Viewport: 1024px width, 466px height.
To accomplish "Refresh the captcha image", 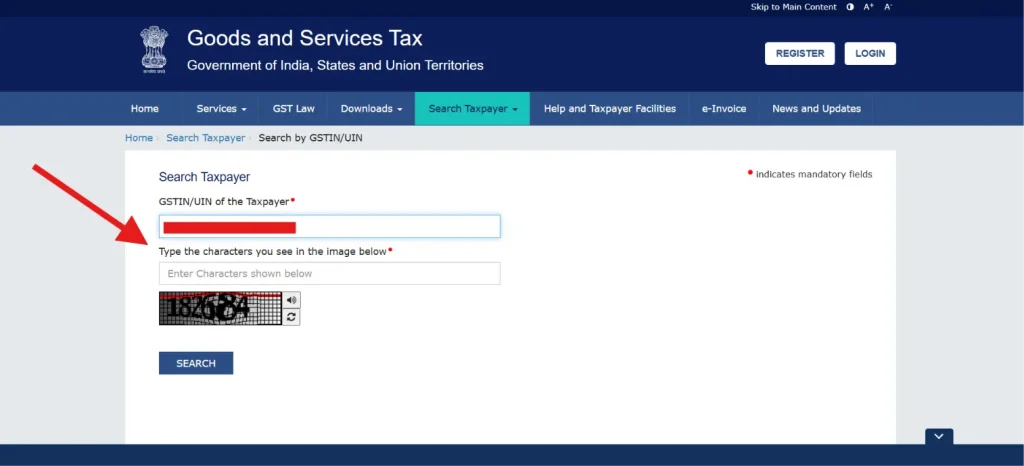I will pos(291,317).
